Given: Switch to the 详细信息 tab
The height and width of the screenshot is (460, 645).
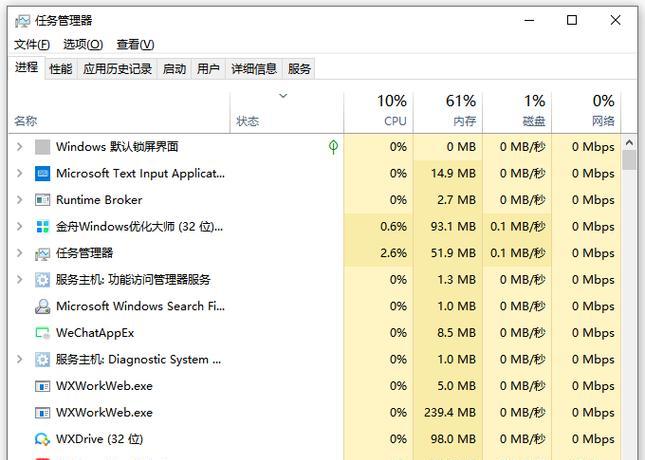Looking at the screenshot, I should (254, 69).
